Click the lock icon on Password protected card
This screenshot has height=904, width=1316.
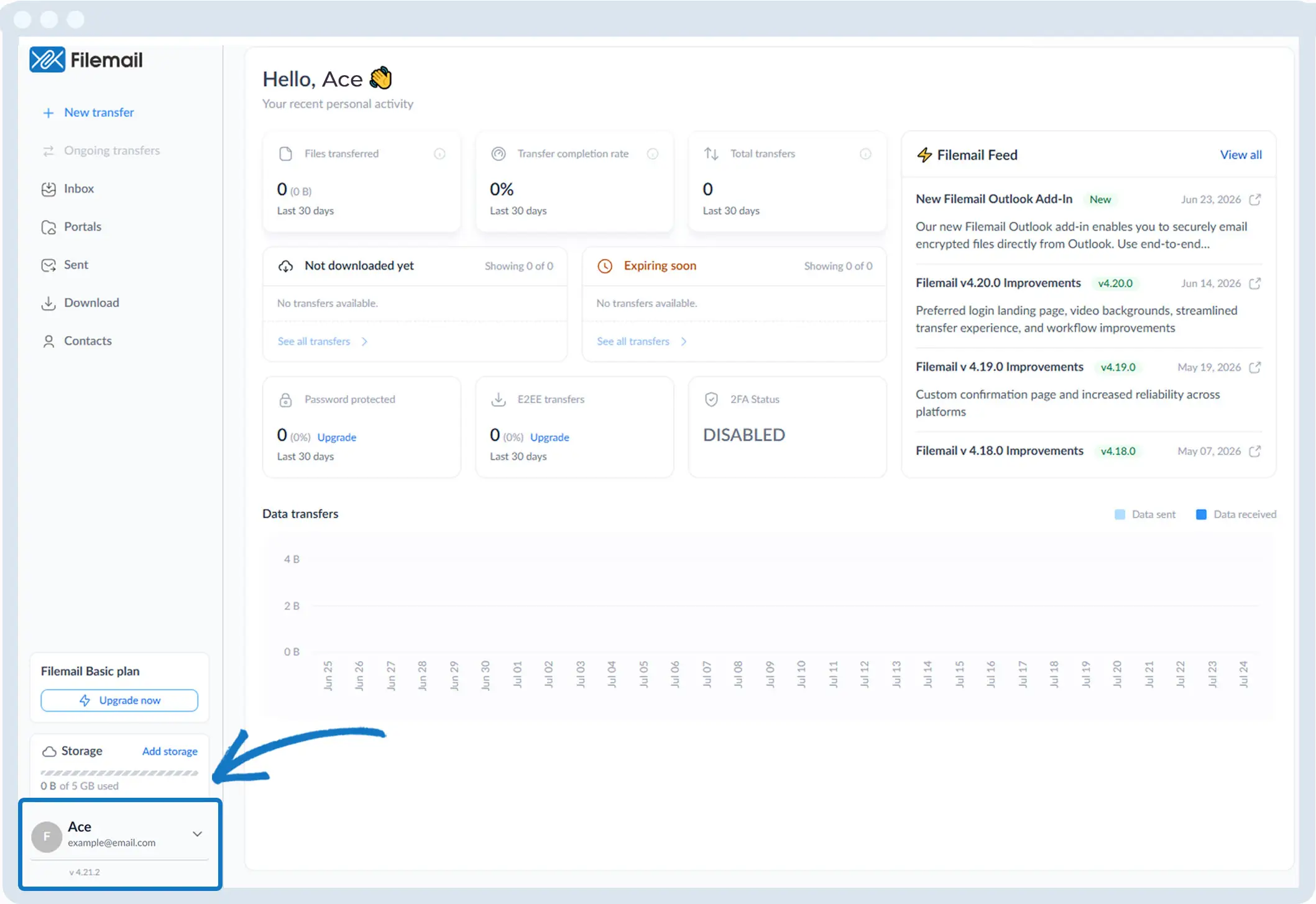pyautogui.click(x=285, y=399)
